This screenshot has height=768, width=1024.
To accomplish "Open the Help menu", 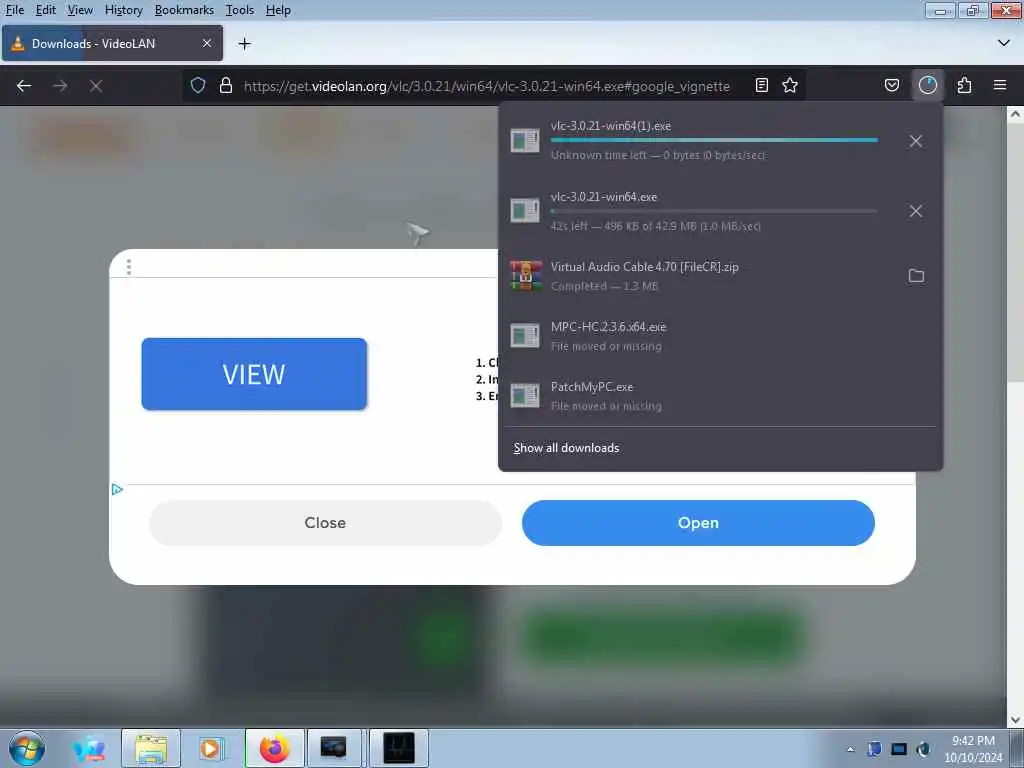I will coord(278,10).
